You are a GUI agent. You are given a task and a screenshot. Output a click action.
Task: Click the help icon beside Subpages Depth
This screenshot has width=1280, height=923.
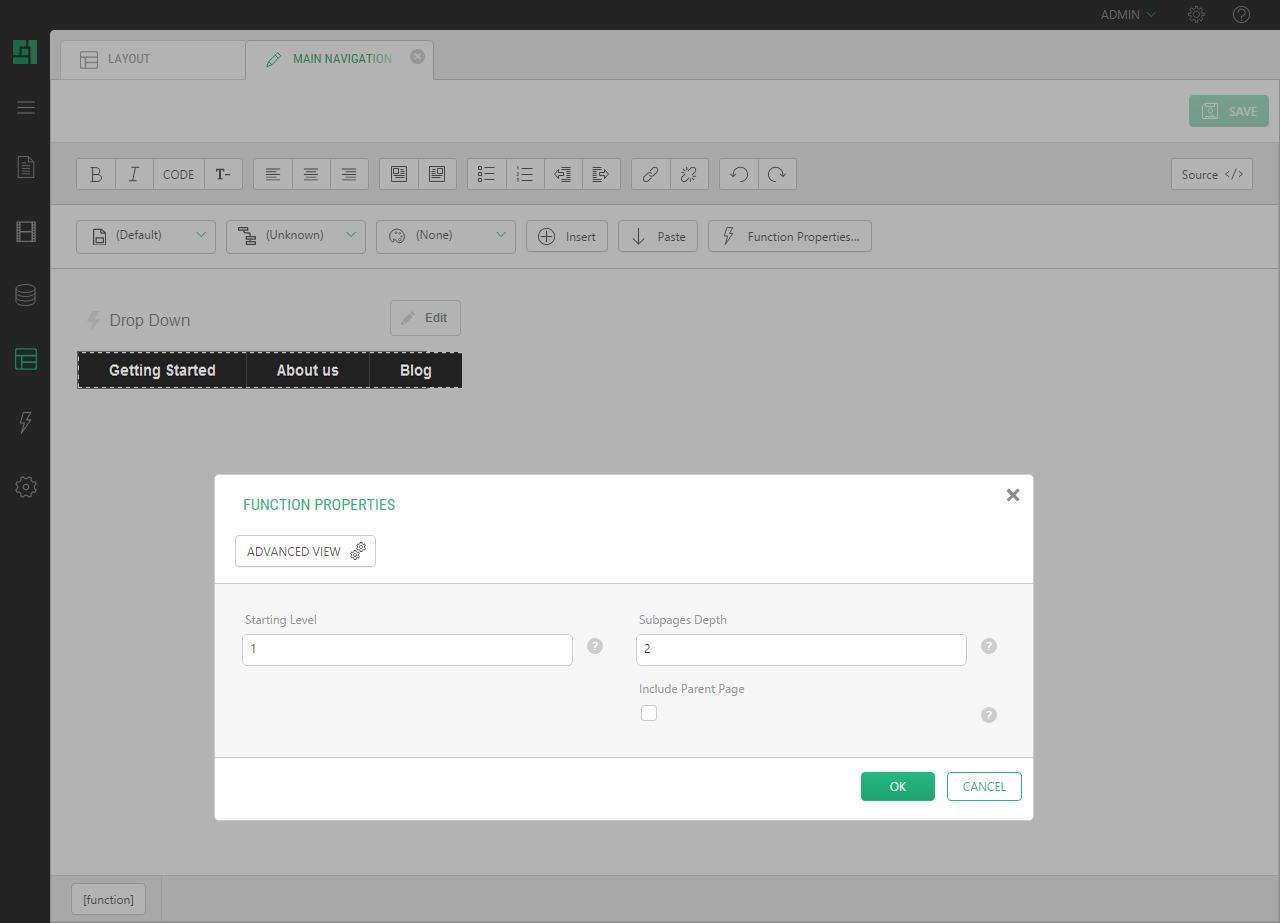[989, 646]
